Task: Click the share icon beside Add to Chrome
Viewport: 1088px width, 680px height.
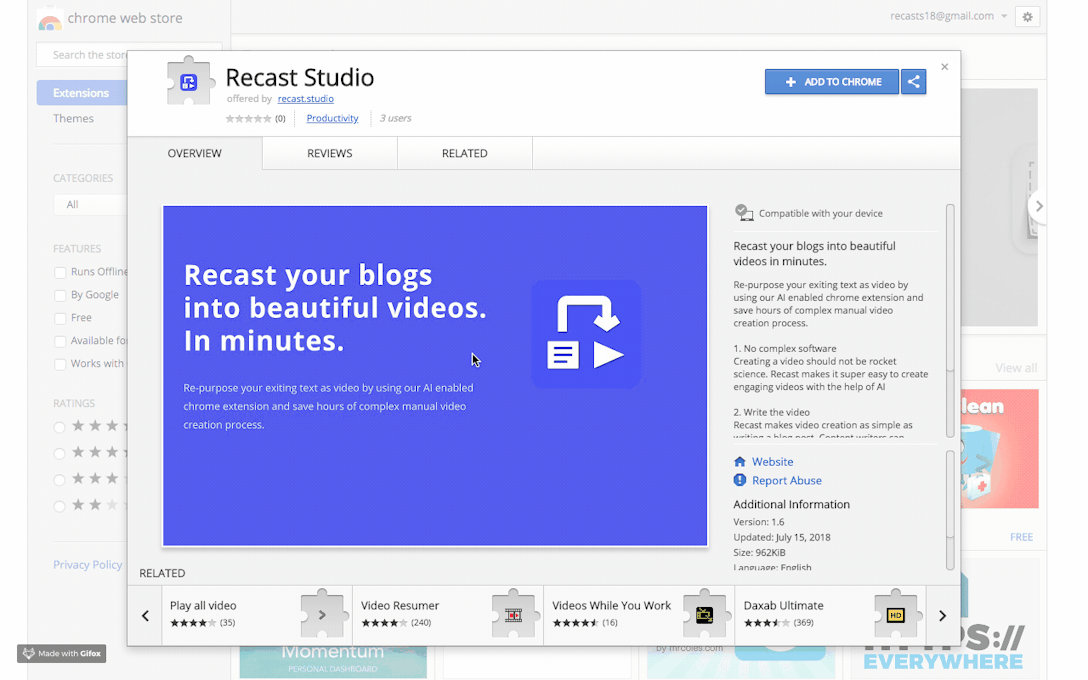Action: click(913, 82)
